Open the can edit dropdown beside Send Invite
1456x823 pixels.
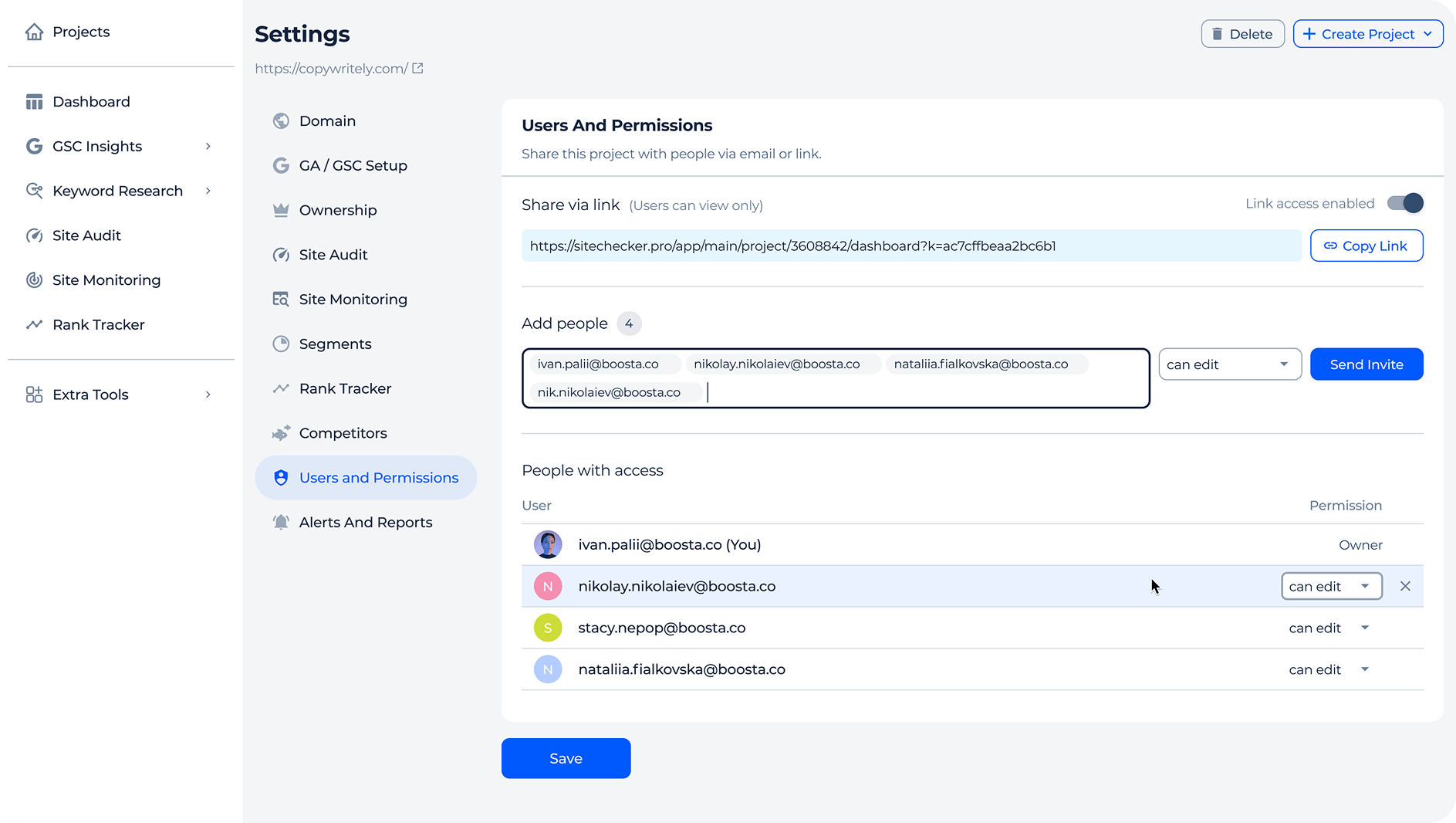[x=1229, y=364]
